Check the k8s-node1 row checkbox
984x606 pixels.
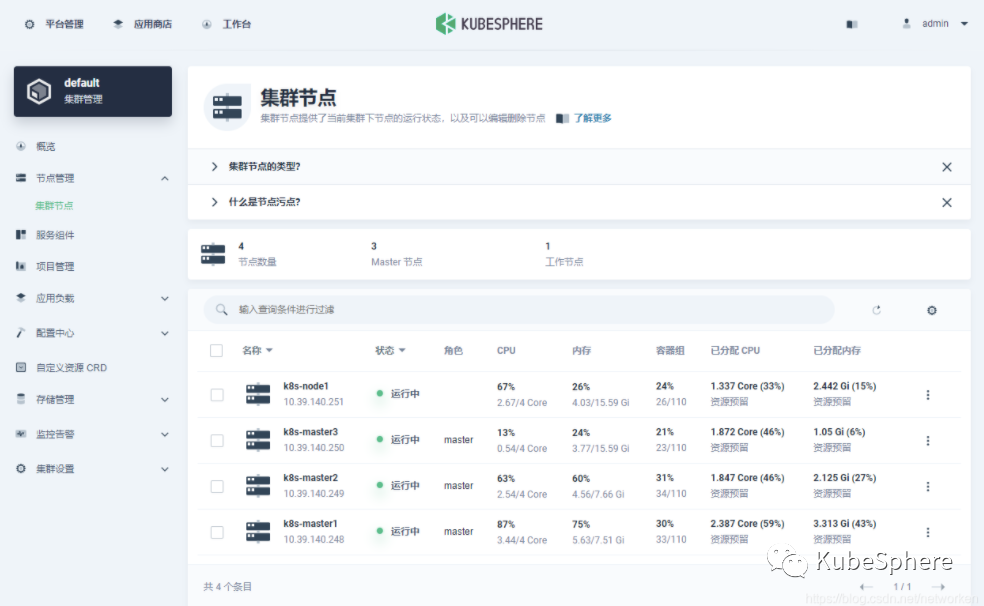[x=217, y=395]
